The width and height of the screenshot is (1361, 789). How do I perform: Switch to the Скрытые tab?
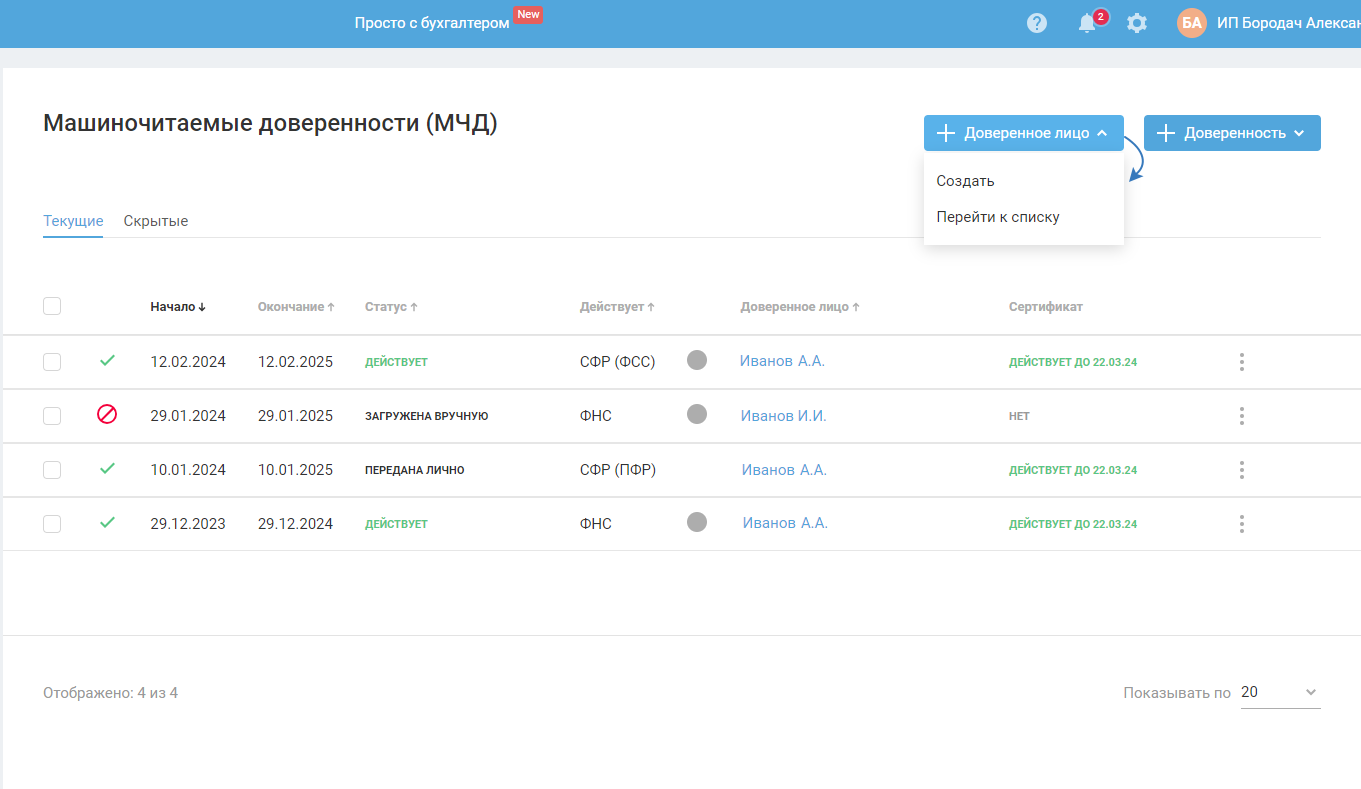[156, 221]
